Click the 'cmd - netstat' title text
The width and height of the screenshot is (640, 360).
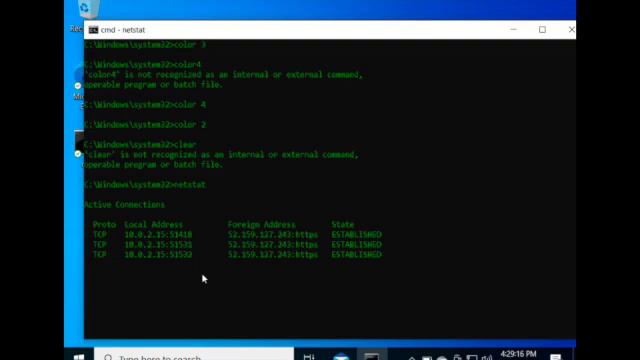tap(123, 30)
